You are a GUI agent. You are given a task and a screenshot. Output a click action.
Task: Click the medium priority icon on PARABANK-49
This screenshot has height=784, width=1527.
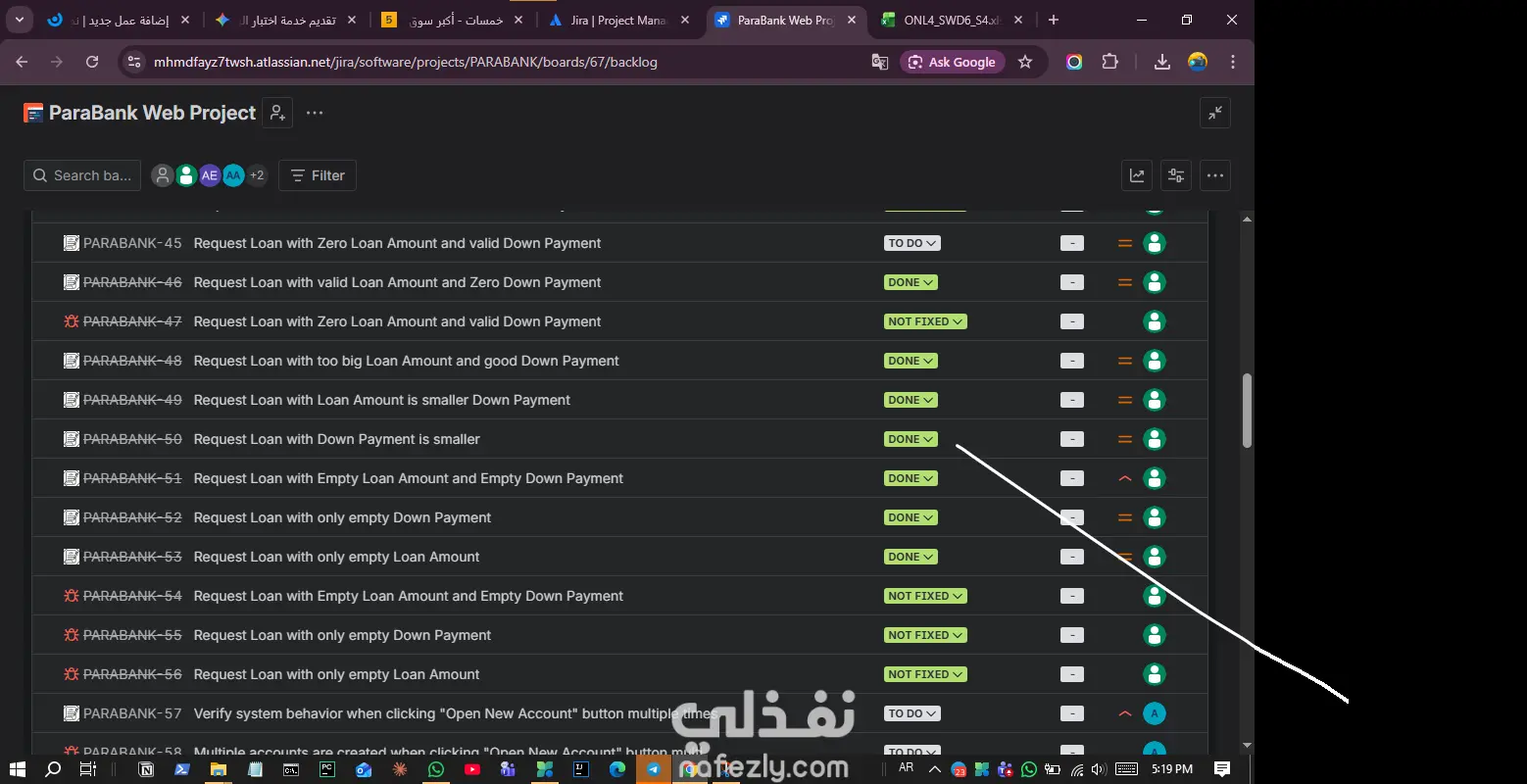click(1125, 400)
